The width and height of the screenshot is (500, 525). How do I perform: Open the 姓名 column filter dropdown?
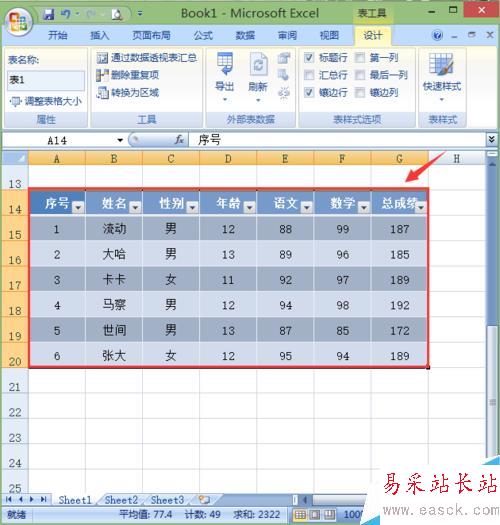pos(135,208)
